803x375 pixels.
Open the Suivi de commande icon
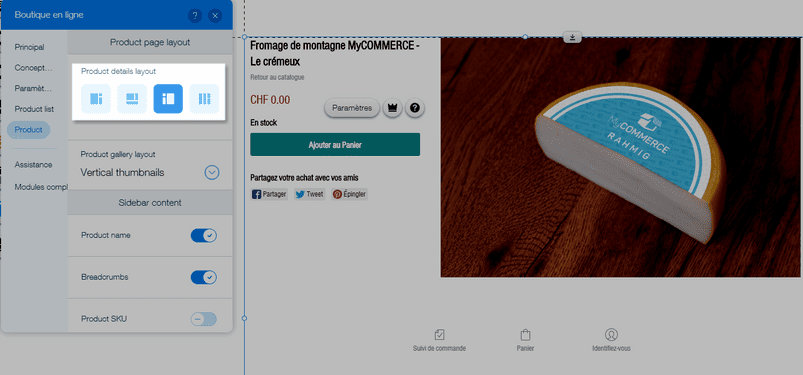[439, 335]
